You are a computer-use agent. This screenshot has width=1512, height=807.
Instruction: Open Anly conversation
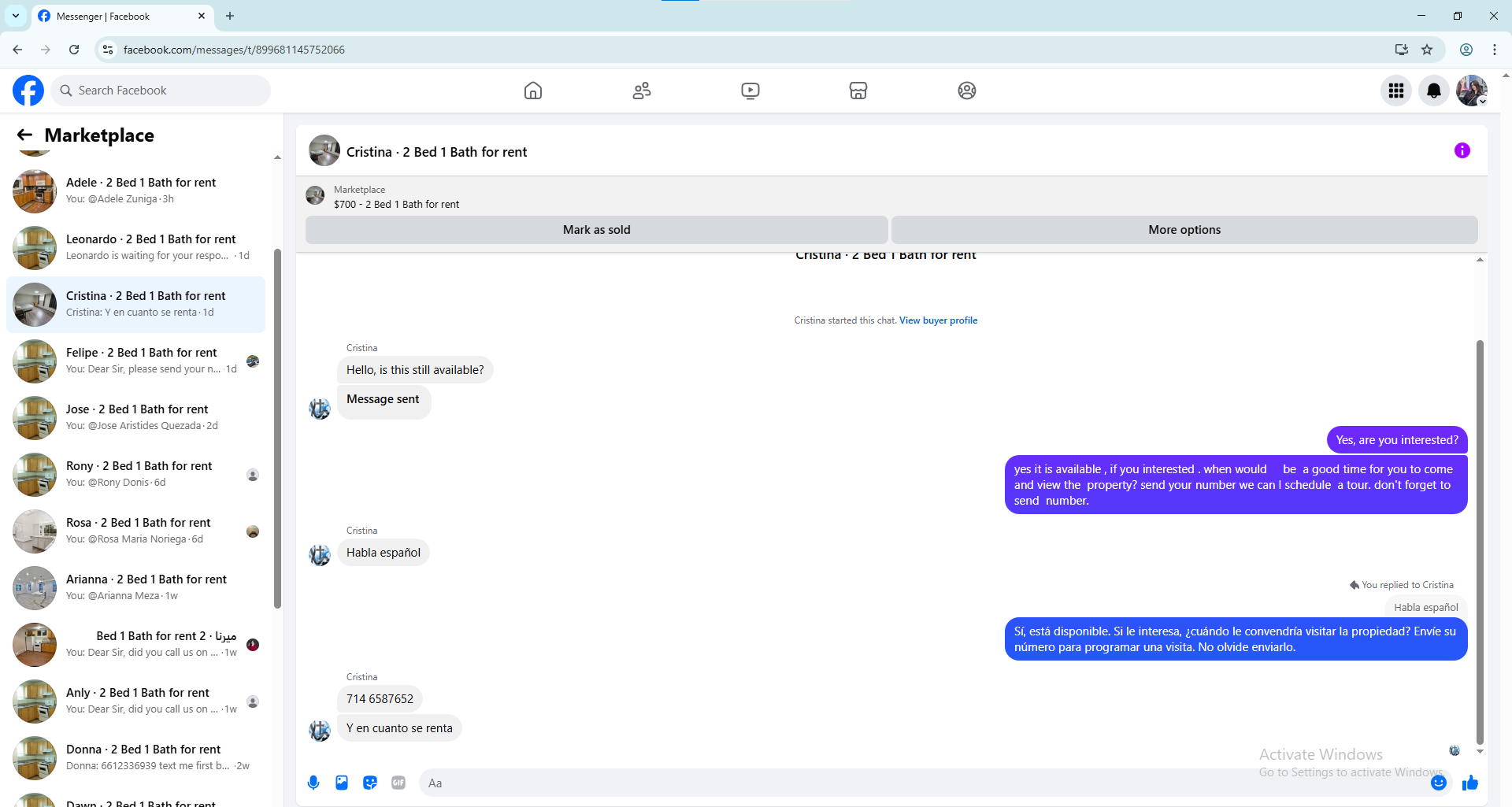click(135, 701)
